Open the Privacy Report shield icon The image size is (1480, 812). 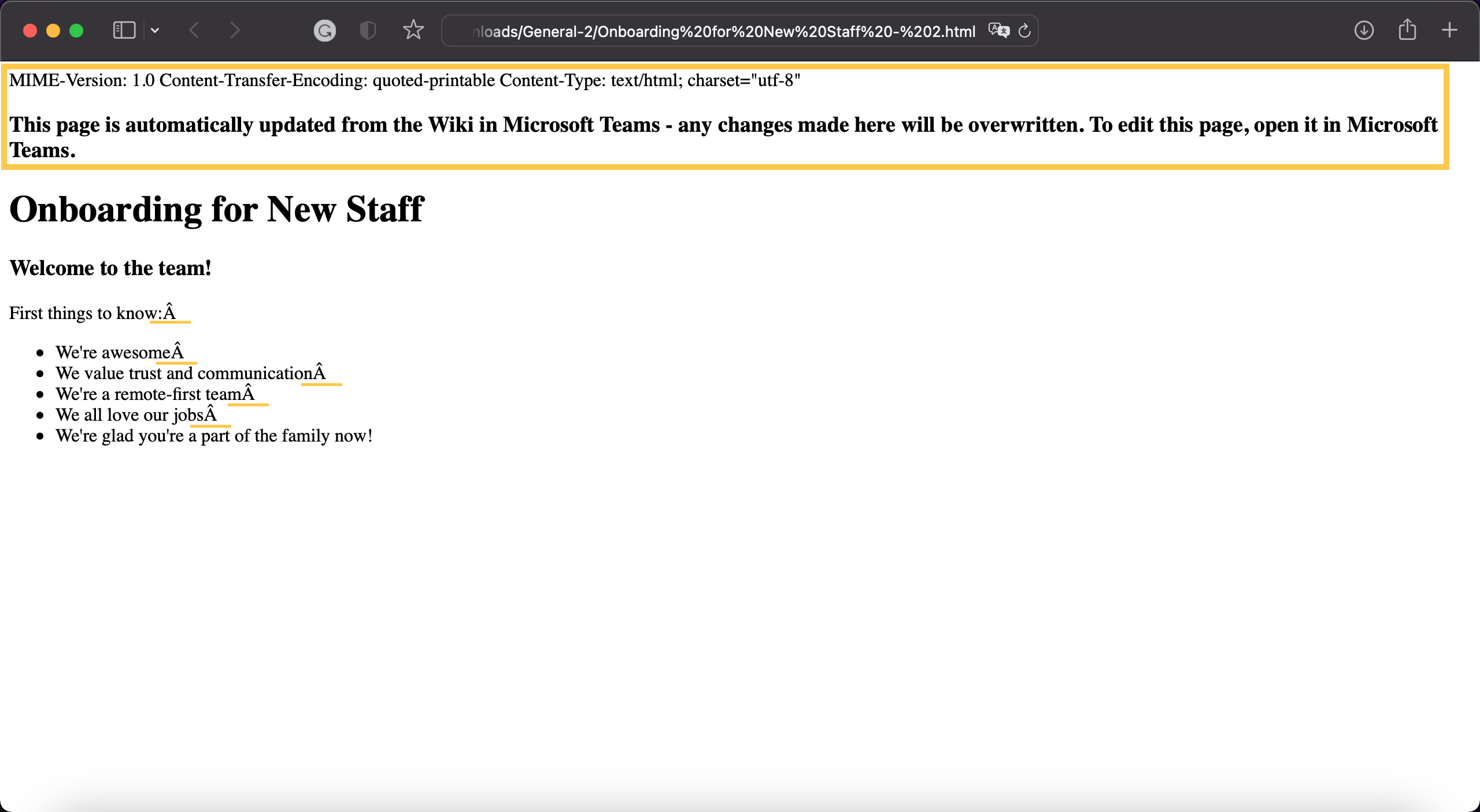click(368, 30)
